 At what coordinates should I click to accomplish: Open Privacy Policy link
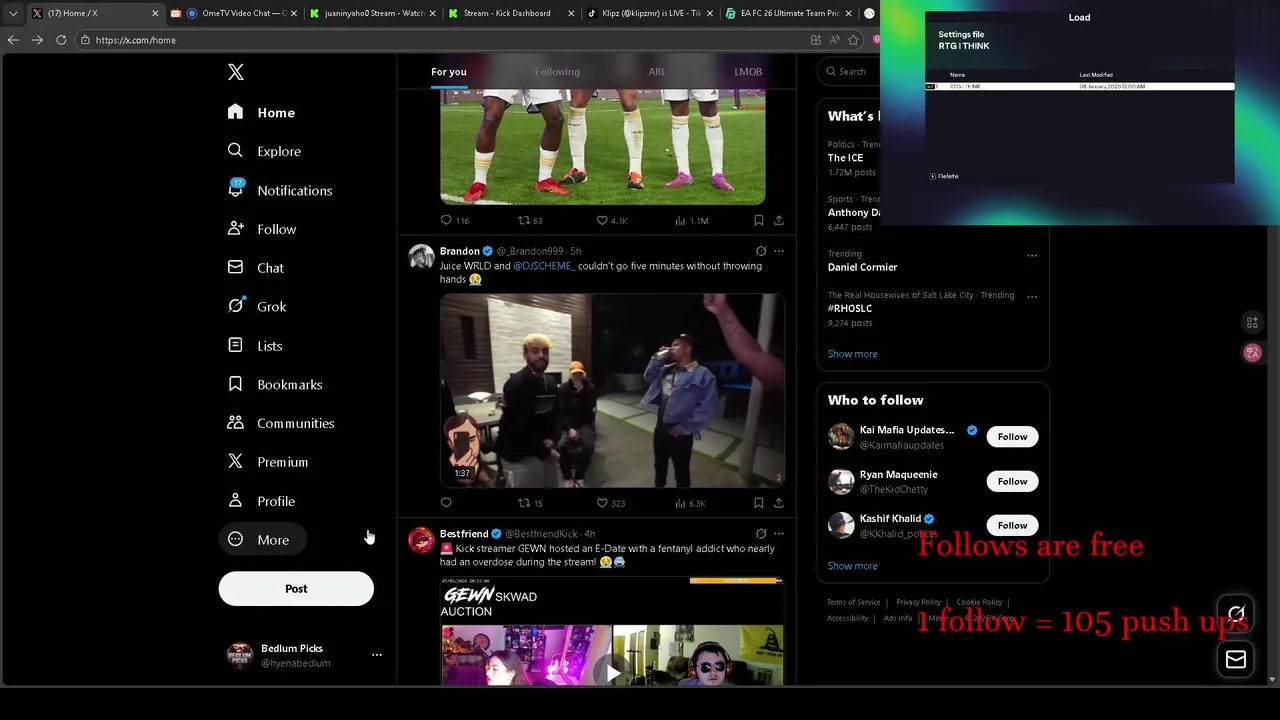(x=918, y=602)
